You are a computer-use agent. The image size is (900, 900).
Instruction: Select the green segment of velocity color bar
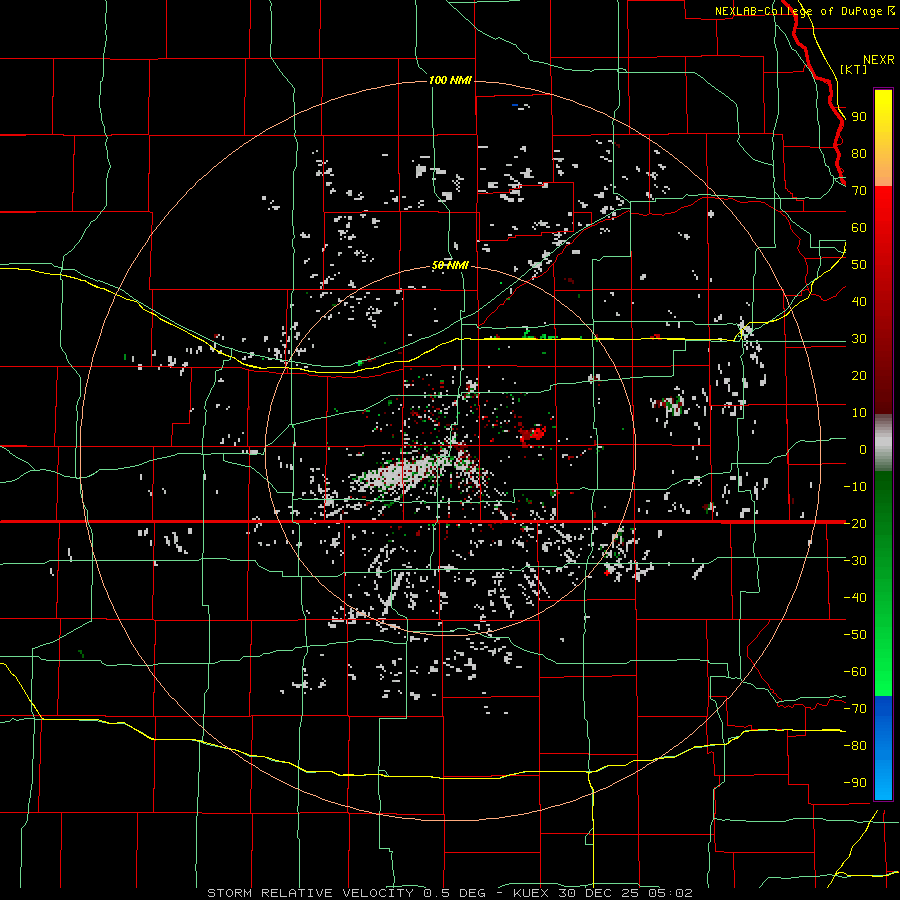pyautogui.click(x=883, y=583)
